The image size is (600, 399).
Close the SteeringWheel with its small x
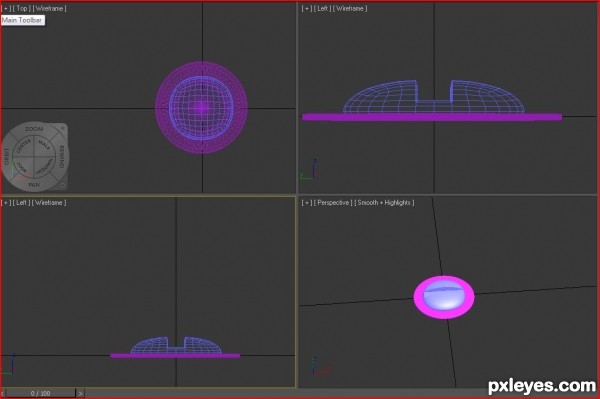point(63,128)
